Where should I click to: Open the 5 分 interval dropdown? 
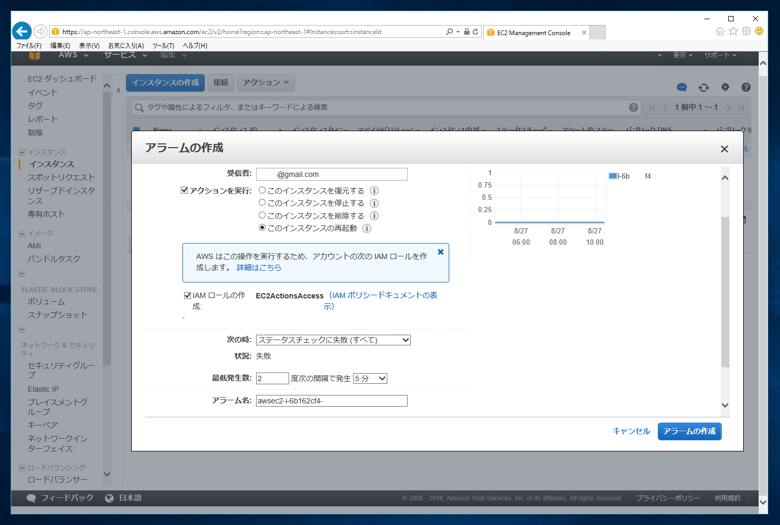[x=370, y=379]
